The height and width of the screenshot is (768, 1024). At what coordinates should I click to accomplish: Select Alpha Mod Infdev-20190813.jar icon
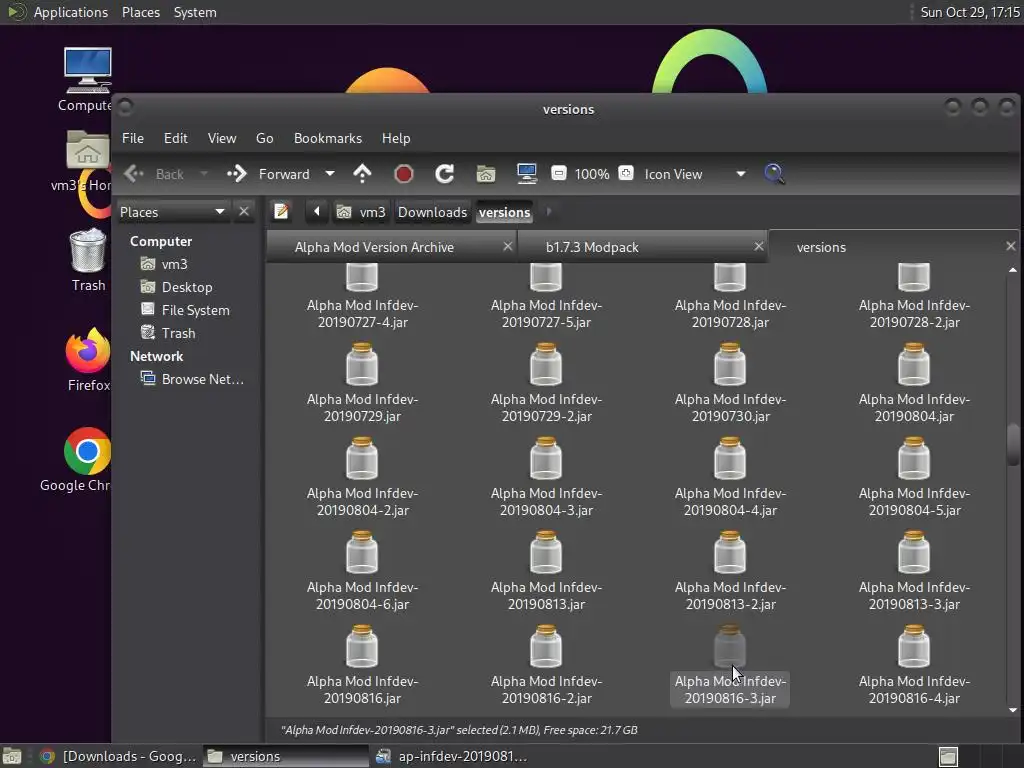[546, 552]
